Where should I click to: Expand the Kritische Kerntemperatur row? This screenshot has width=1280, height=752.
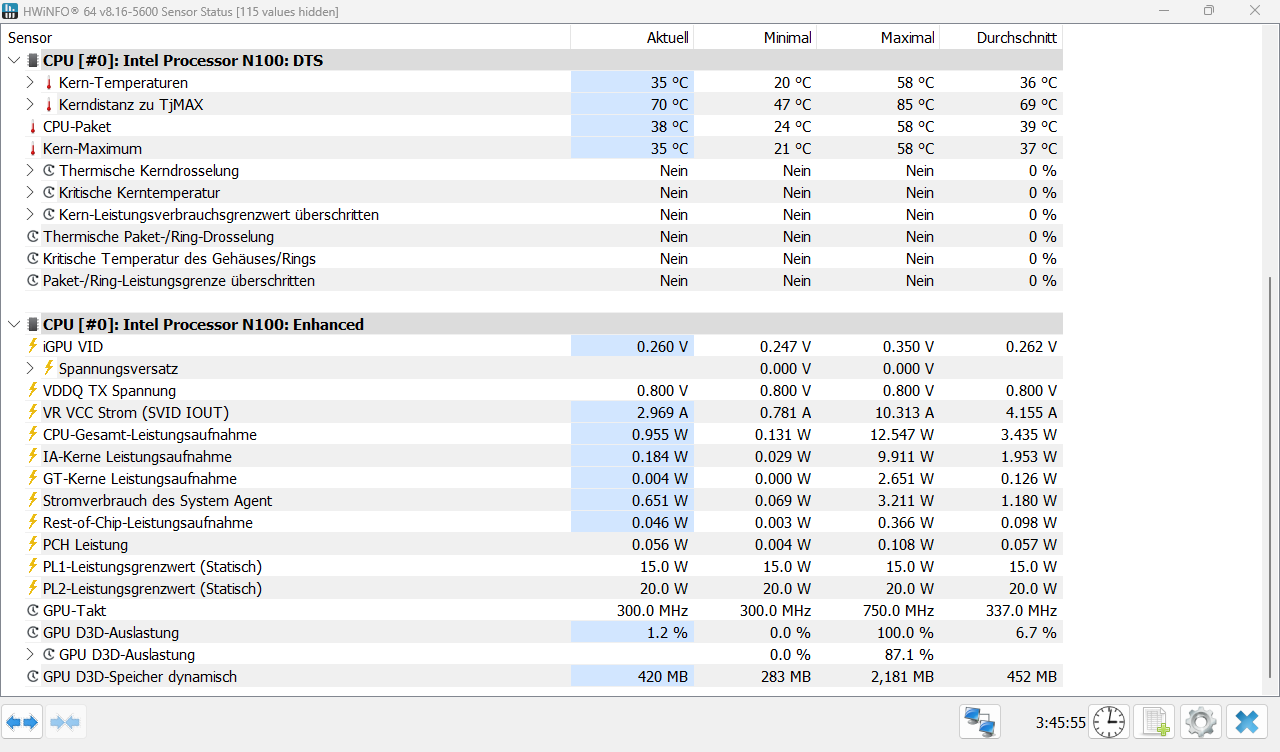point(30,193)
